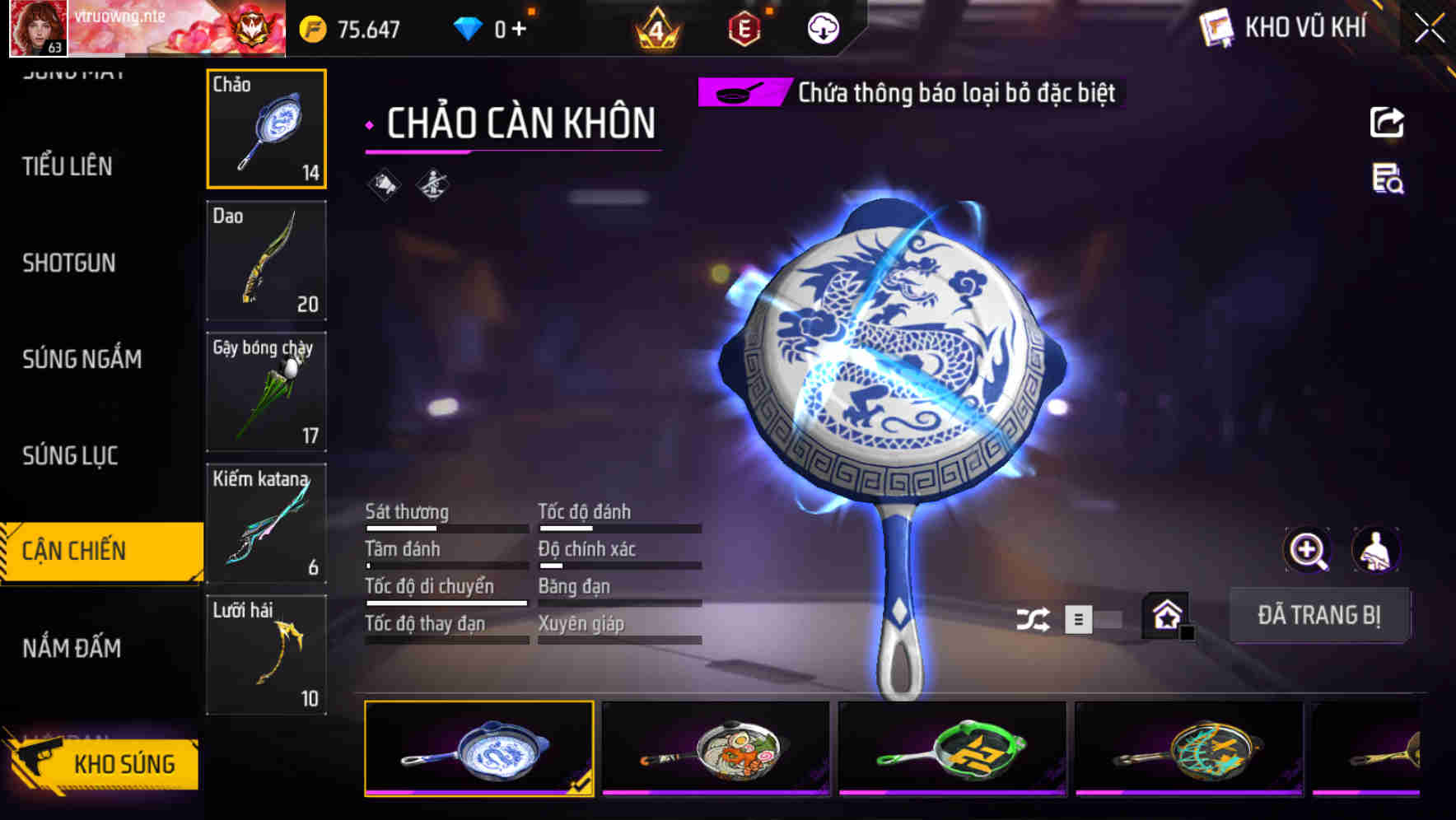This screenshot has height=820, width=1456.
Task: Click the ĐÃ TRANG BỊ button
Action: click(x=1319, y=615)
